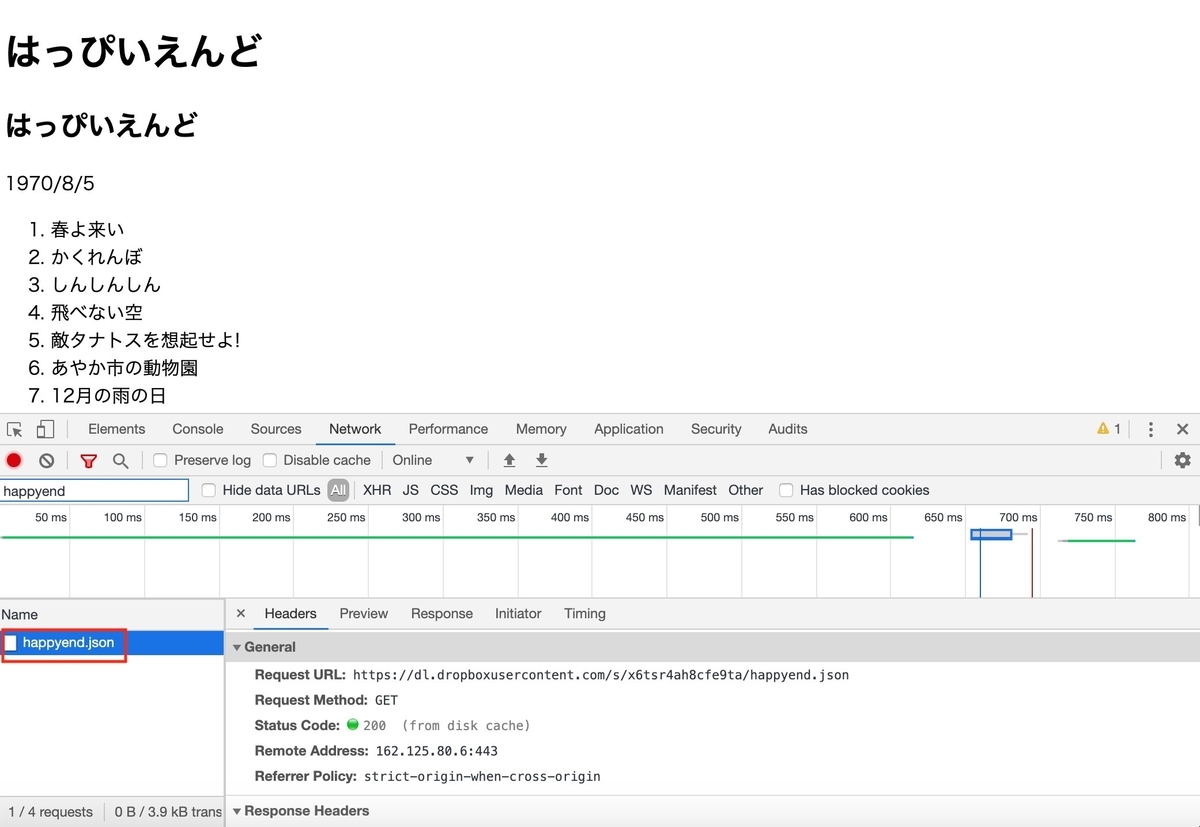Click the 400 ms timeline tick label
The width and height of the screenshot is (1200, 827).
pyautogui.click(x=569, y=517)
